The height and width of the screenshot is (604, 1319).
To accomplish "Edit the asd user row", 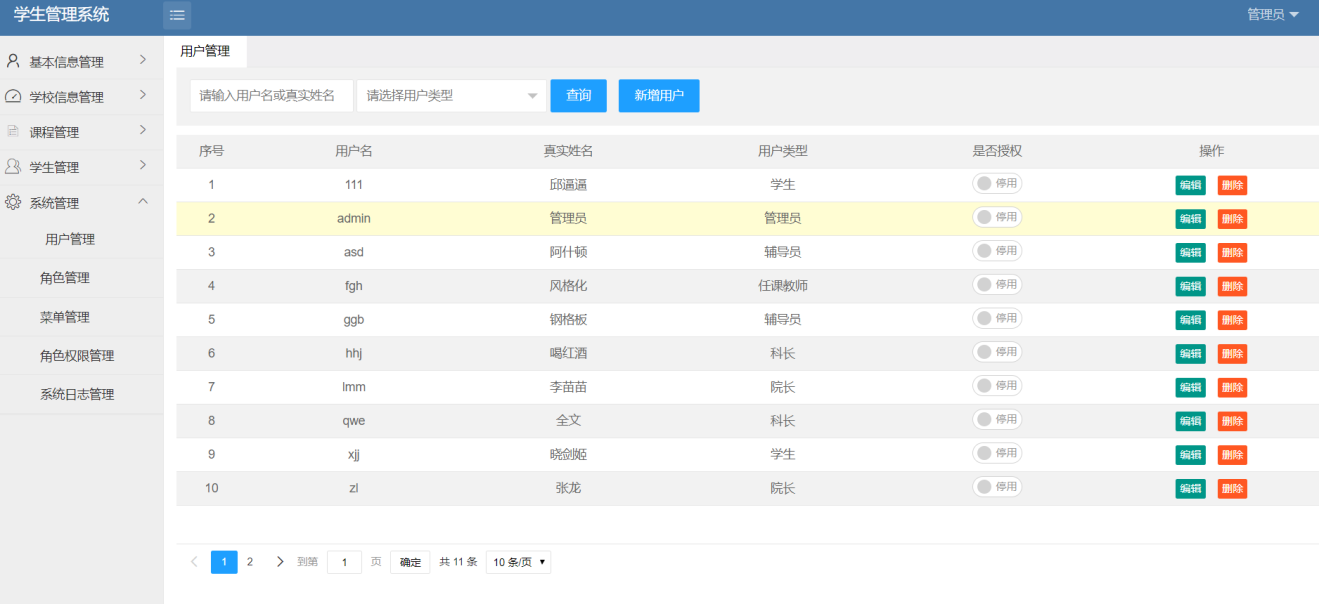I will pyautogui.click(x=1190, y=253).
